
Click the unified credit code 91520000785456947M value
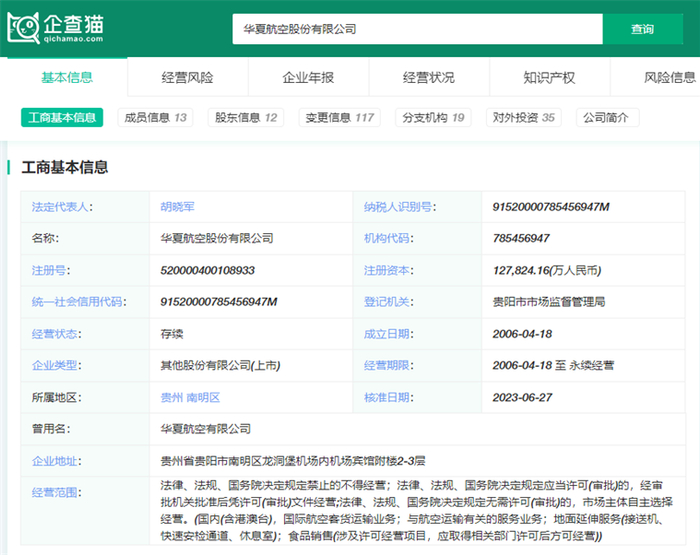click(x=218, y=302)
